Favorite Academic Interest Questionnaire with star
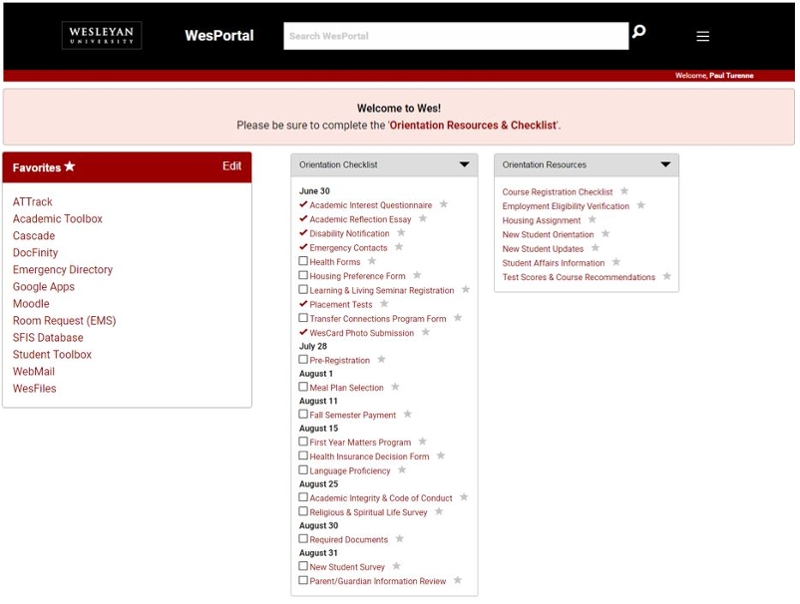 pos(444,204)
